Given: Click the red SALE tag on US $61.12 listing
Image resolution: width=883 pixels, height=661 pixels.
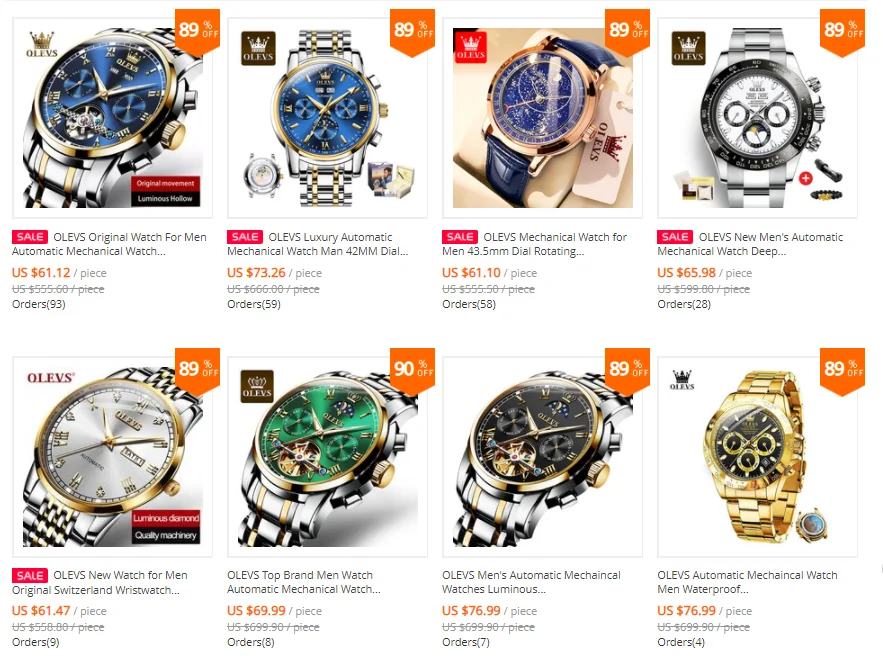Looking at the screenshot, I should point(30,237).
